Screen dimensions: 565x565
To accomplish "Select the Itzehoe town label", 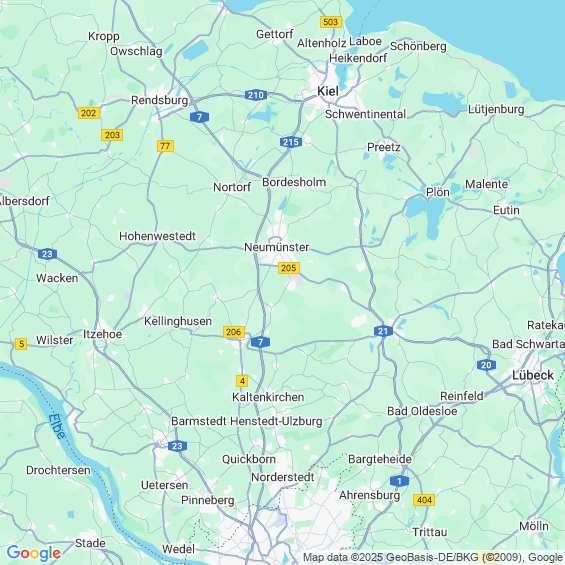I will pyautogui.click(x=102, y=334).
